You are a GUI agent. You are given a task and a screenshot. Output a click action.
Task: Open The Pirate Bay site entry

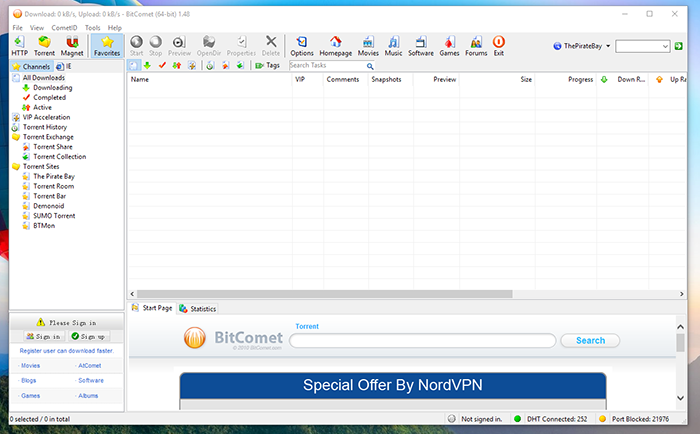coord(54,176)
